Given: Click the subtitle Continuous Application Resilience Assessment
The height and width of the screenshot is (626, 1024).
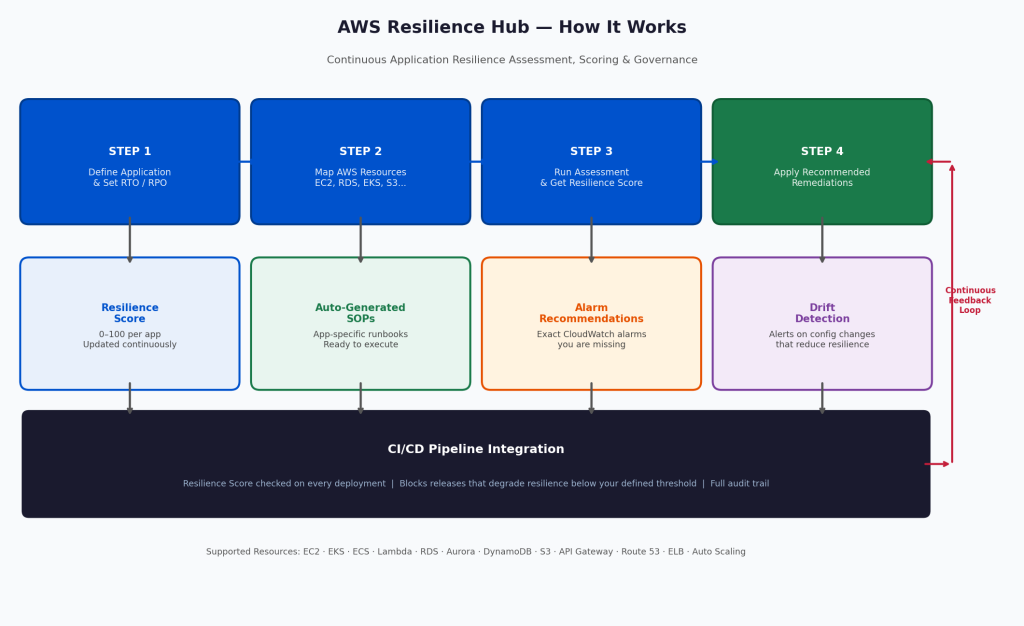Looking at the screenshot, I should click(512, 60).
